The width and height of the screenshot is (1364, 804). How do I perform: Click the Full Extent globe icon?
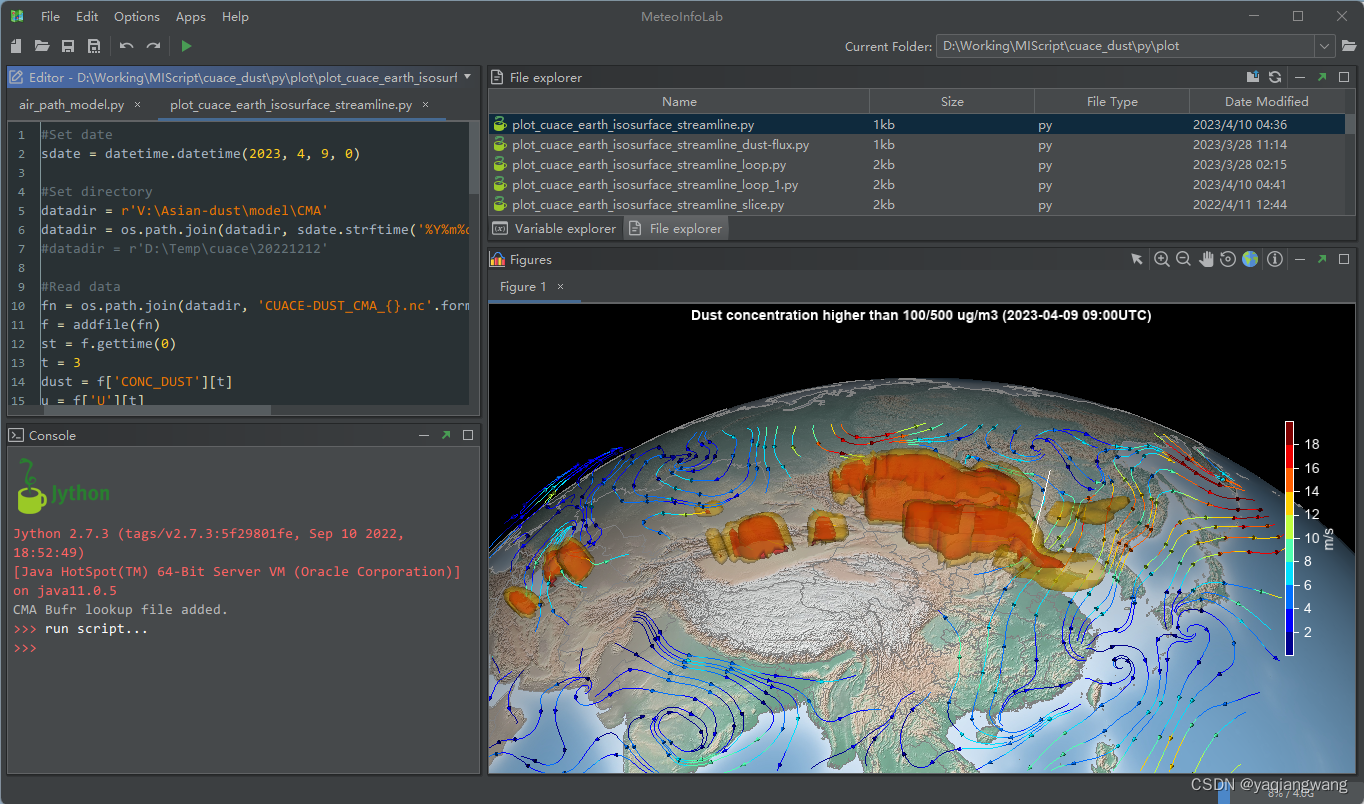(x=1250, y=259)
